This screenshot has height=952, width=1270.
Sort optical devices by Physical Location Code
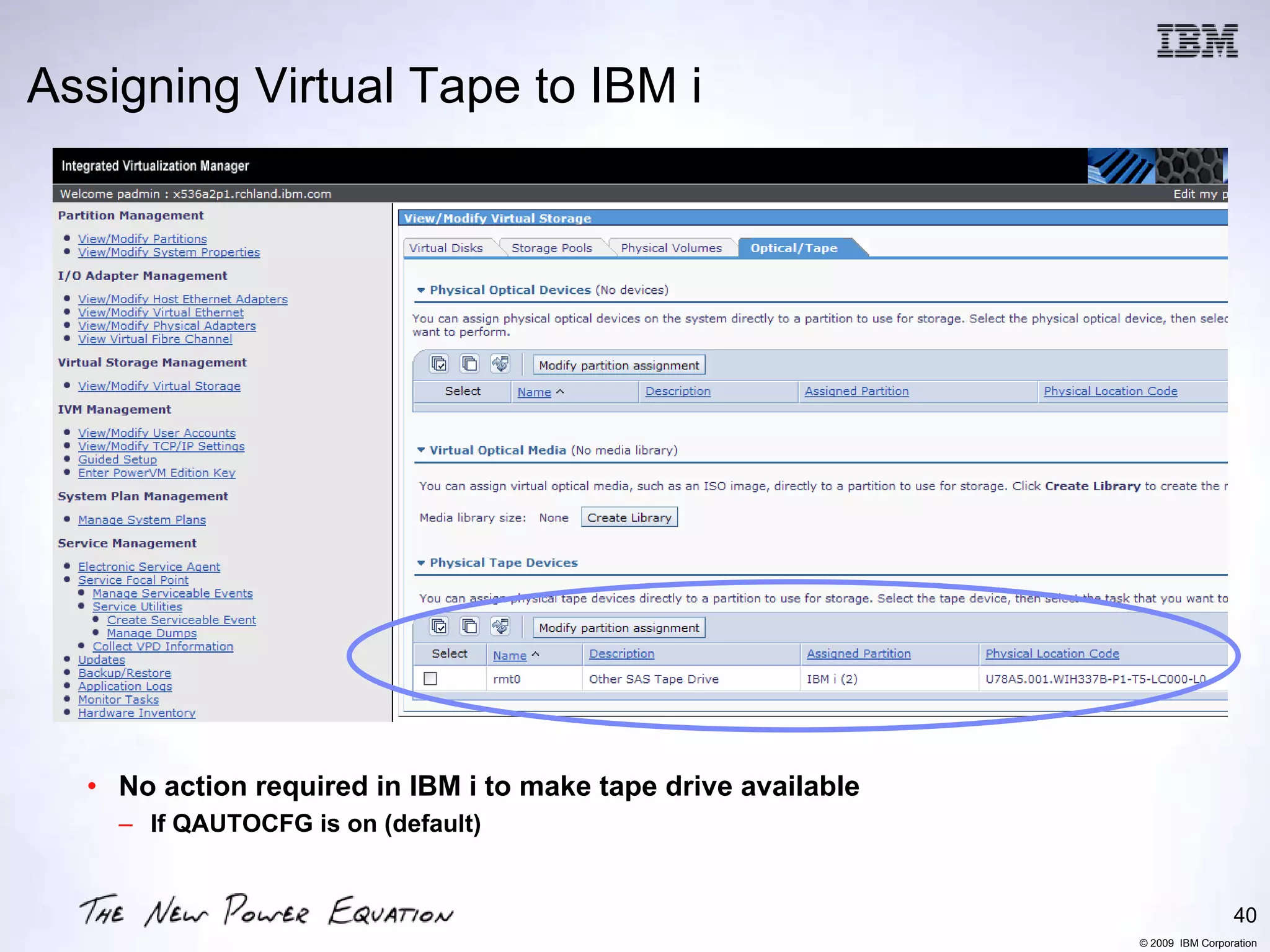coord(1110,391)
